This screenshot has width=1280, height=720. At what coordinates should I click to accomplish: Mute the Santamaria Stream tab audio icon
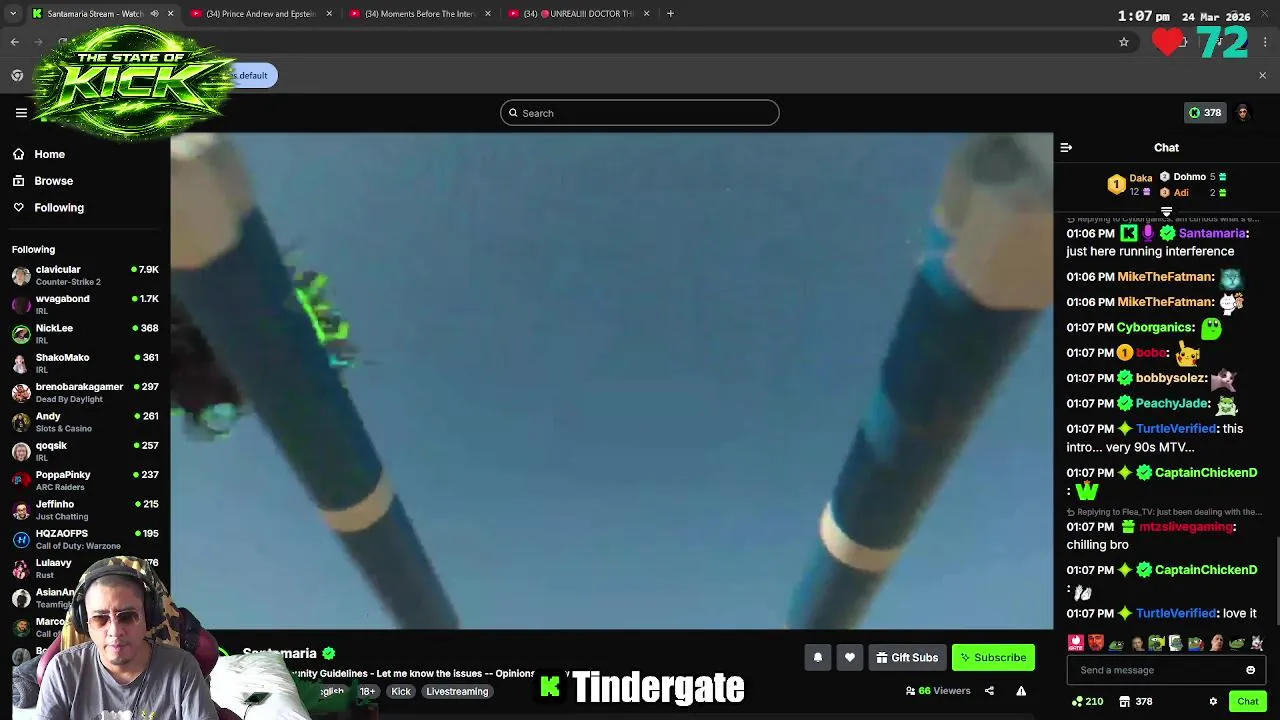(x=154, y=14)
